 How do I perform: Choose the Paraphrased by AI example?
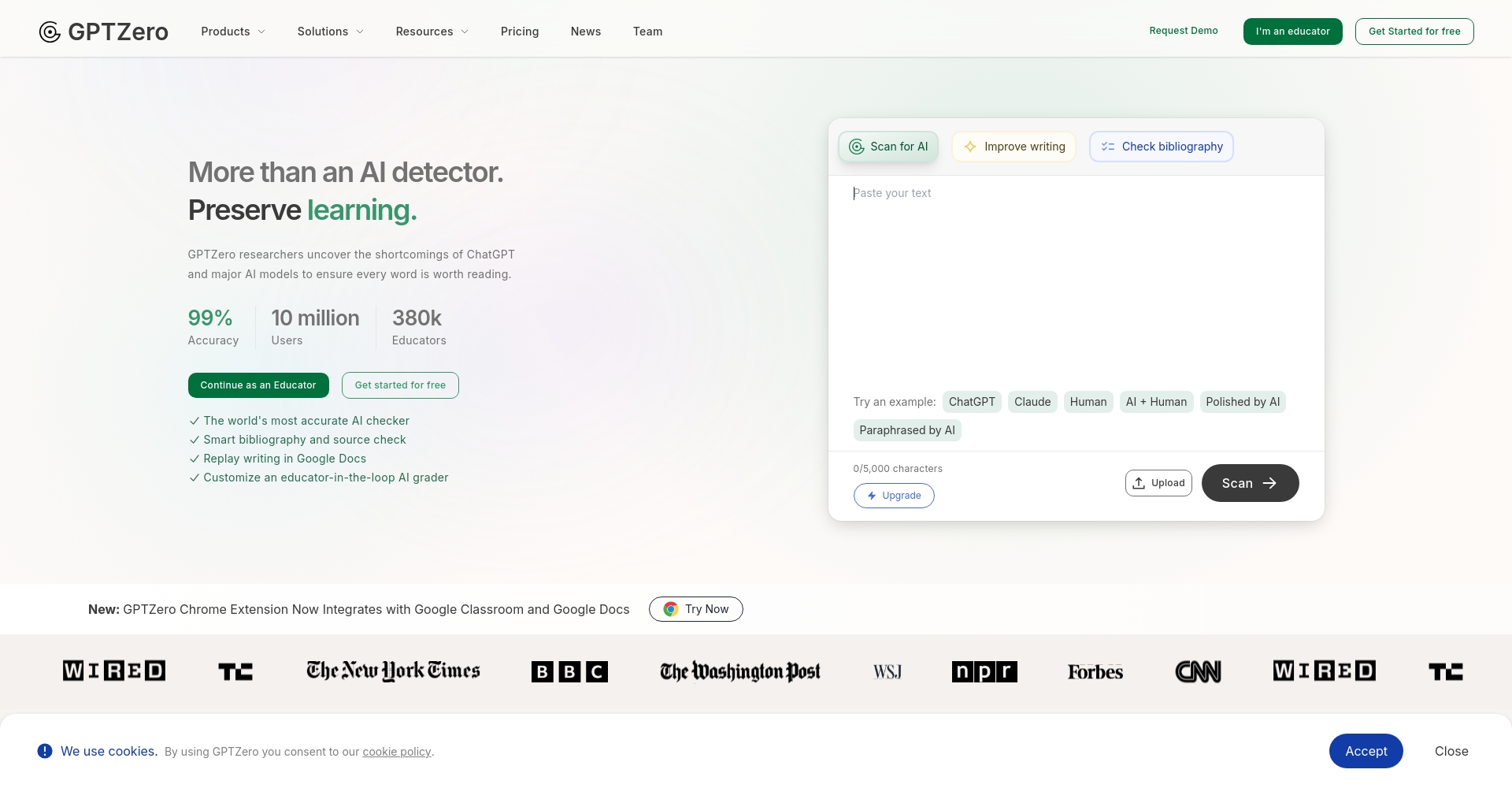coord(907,430)
